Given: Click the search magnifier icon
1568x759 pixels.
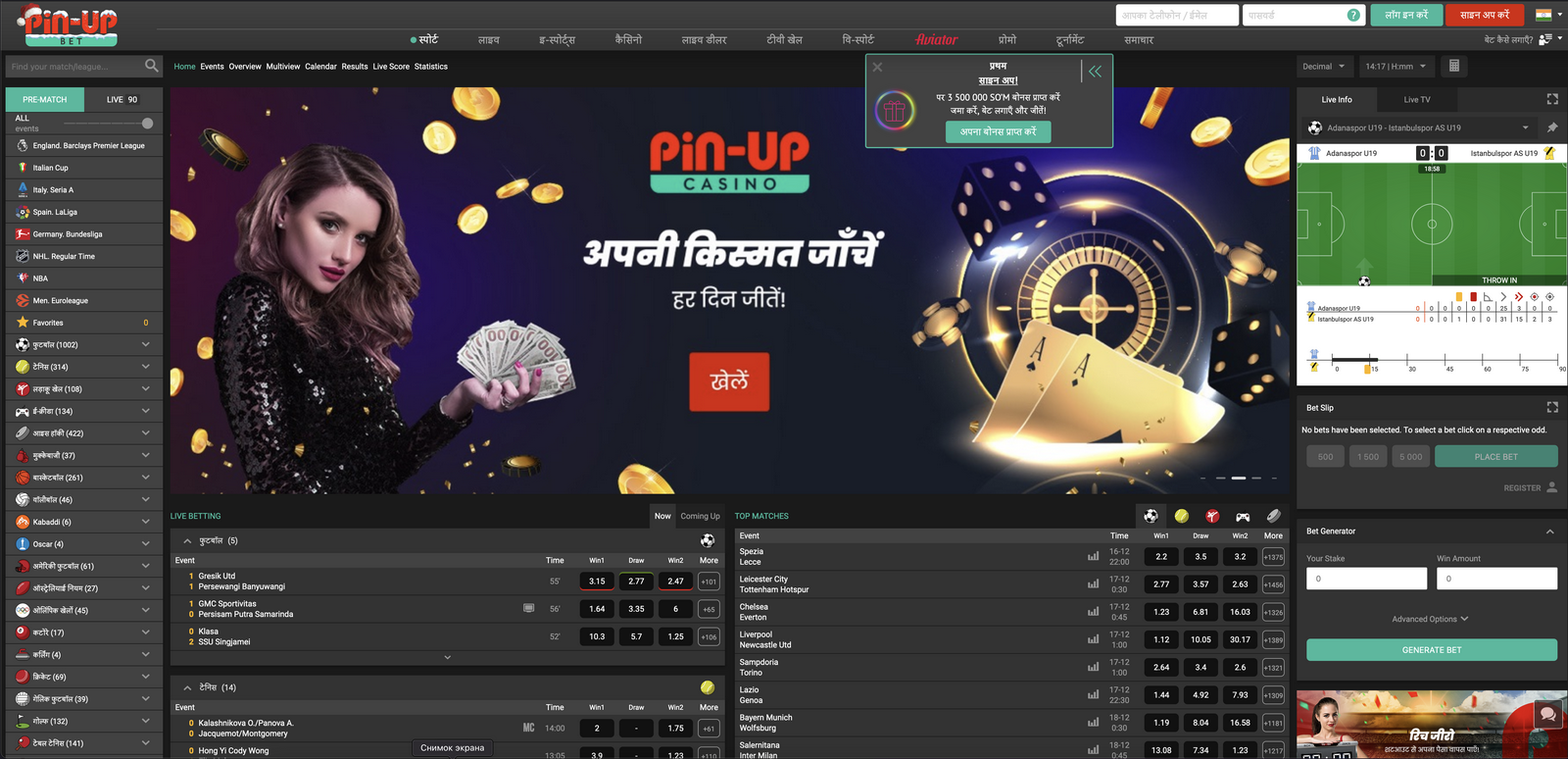Looking at the screenshot, I should [151, 66].
